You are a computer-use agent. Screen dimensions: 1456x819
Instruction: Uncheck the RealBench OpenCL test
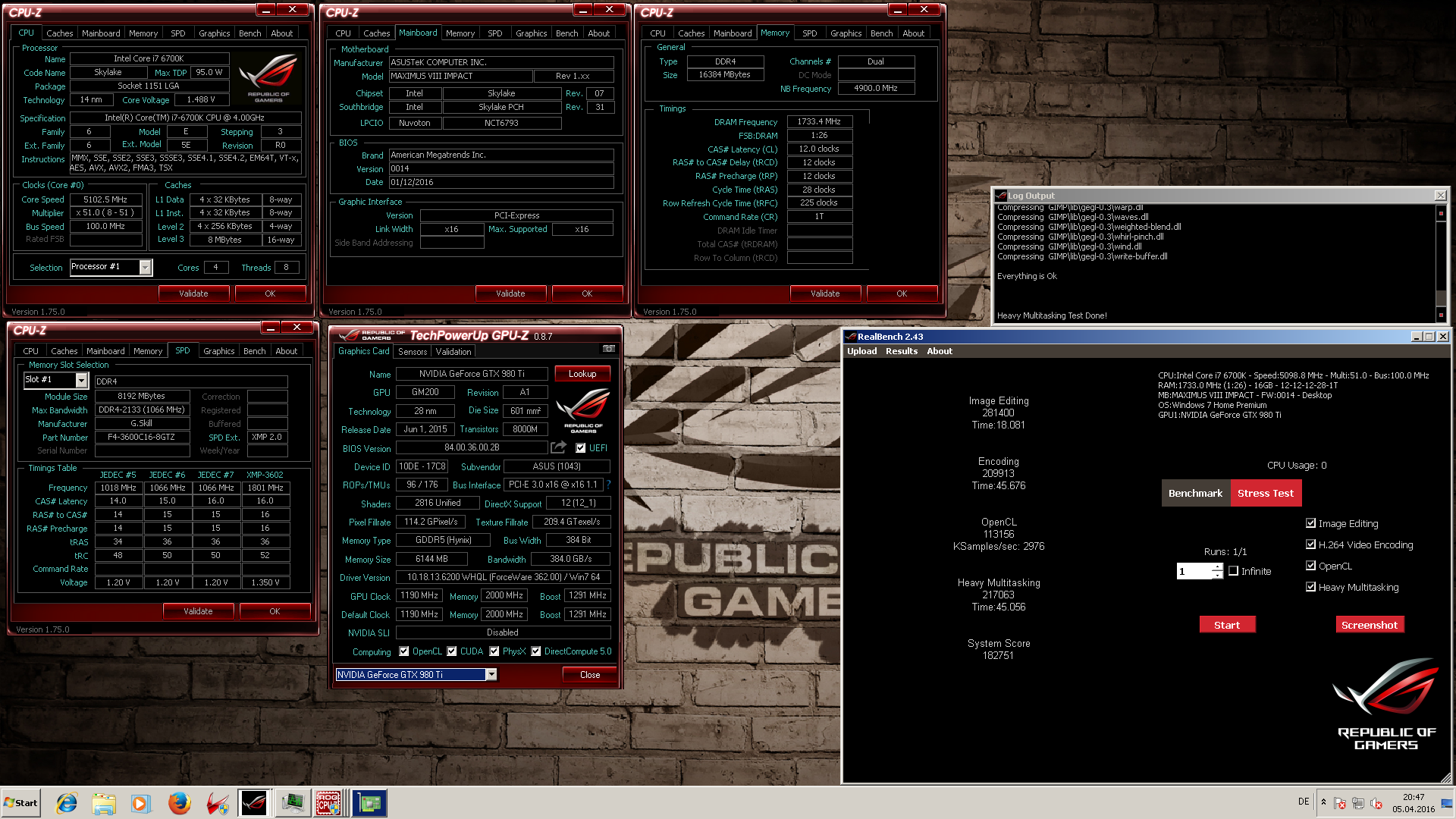(1310, 566)
